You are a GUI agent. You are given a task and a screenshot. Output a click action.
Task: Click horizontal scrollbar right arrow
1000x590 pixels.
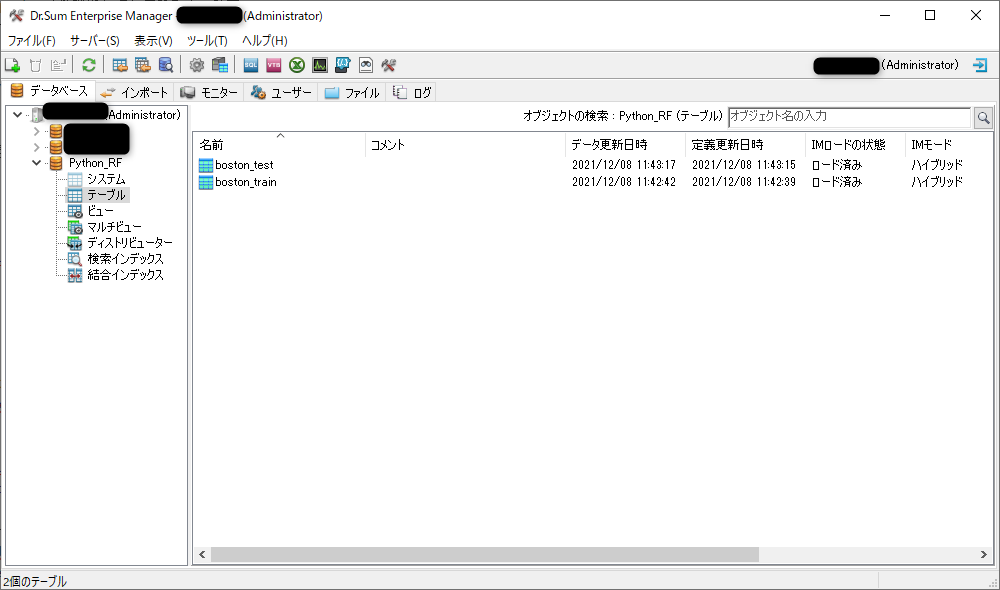pos(983,555)
